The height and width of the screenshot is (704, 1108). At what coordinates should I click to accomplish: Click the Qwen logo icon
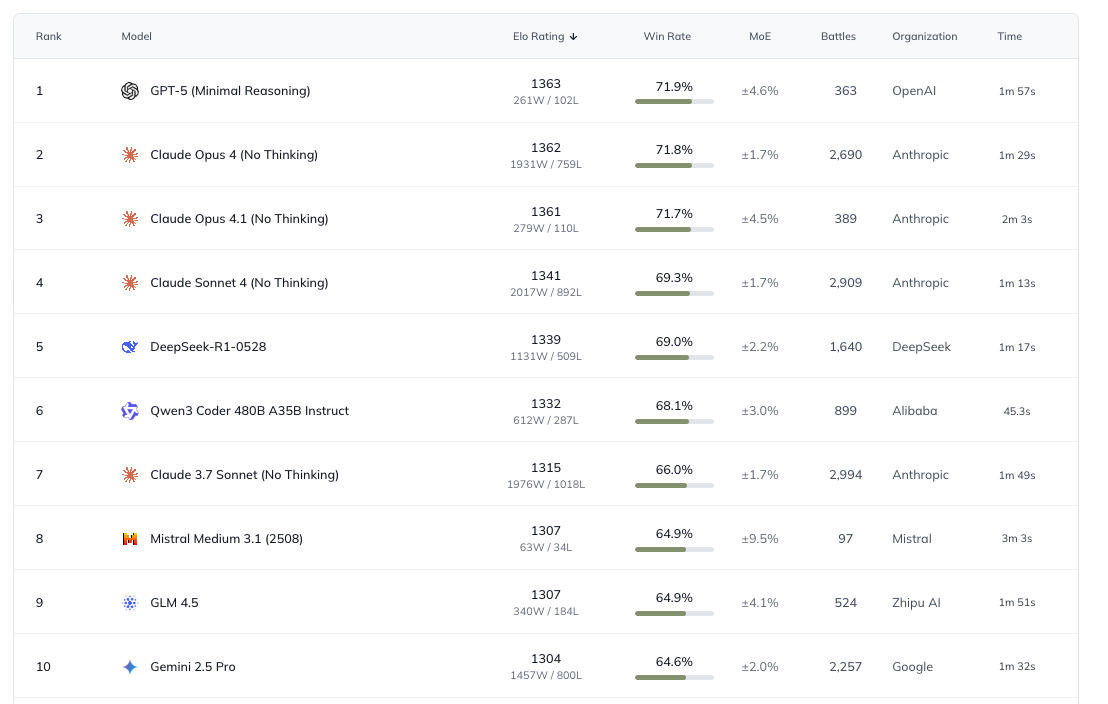tap(130, 411)
